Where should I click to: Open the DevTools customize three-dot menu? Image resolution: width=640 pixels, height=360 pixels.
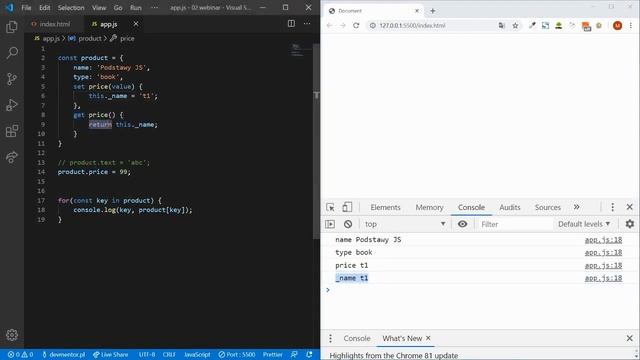click(612, 207)
